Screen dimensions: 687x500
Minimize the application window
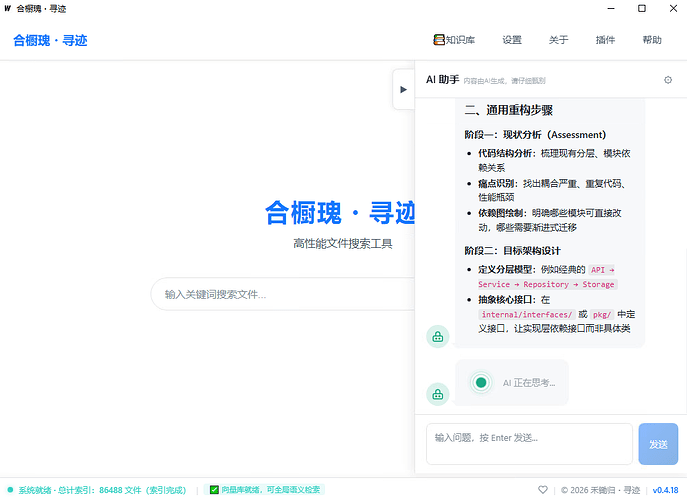coord(611,8)
